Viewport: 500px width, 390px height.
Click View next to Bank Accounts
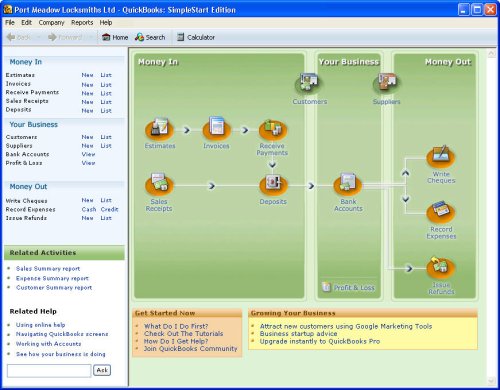coord(88,154)
